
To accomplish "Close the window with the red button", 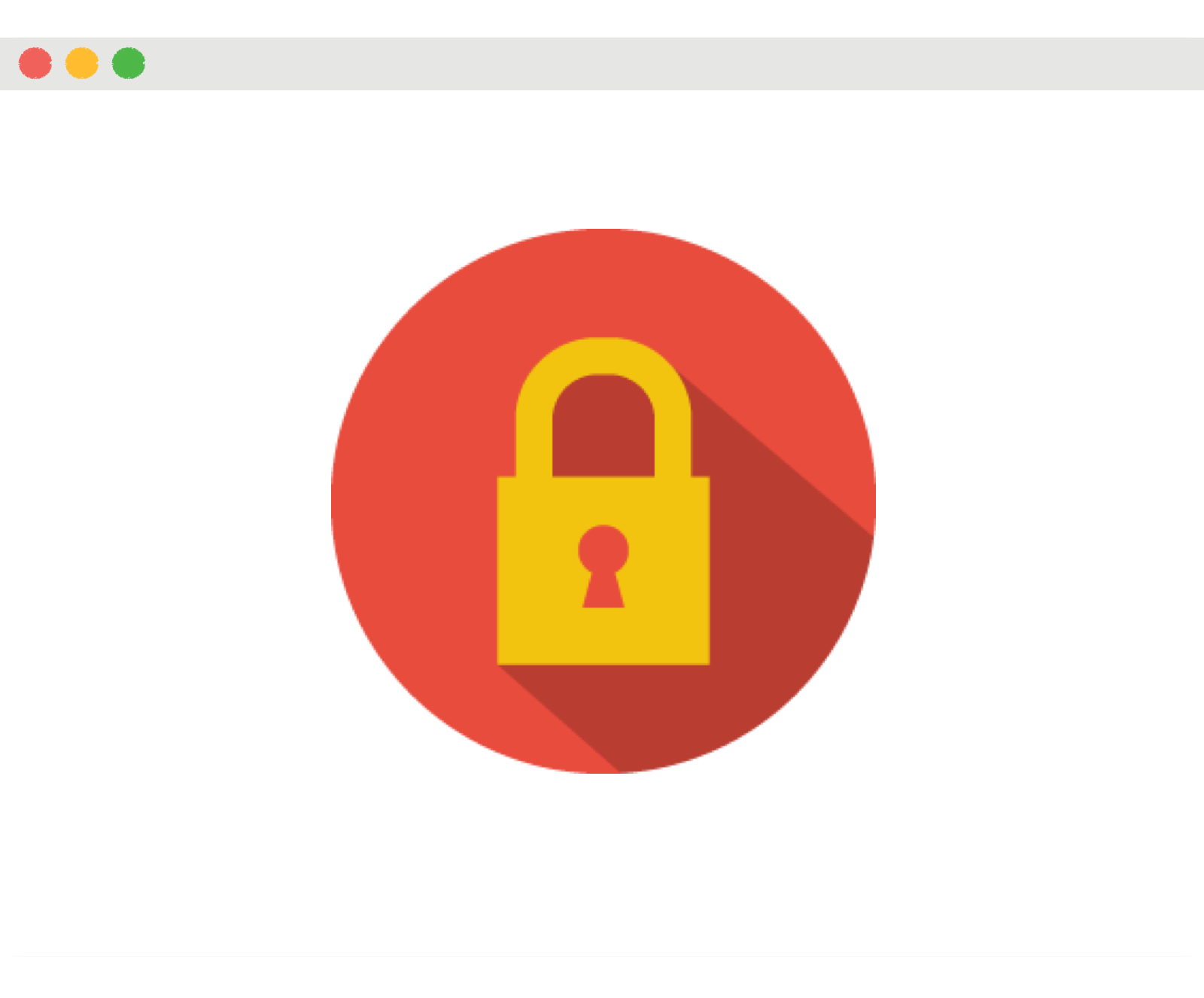I will (35, 63).
